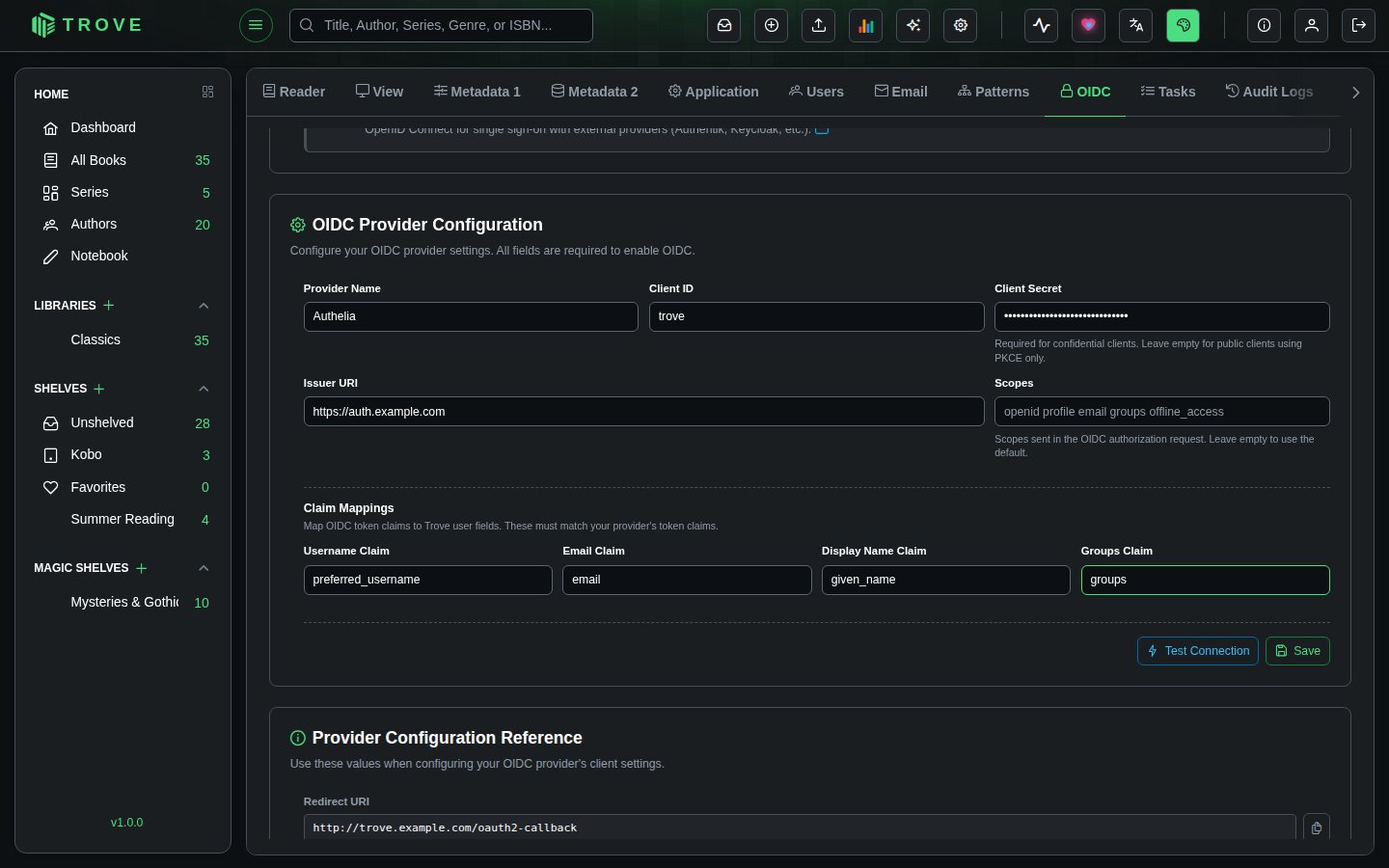Screen dimensions: 1389x868
Task: Add a new magic shelf plus icon
Action: [x=142, y=568]
